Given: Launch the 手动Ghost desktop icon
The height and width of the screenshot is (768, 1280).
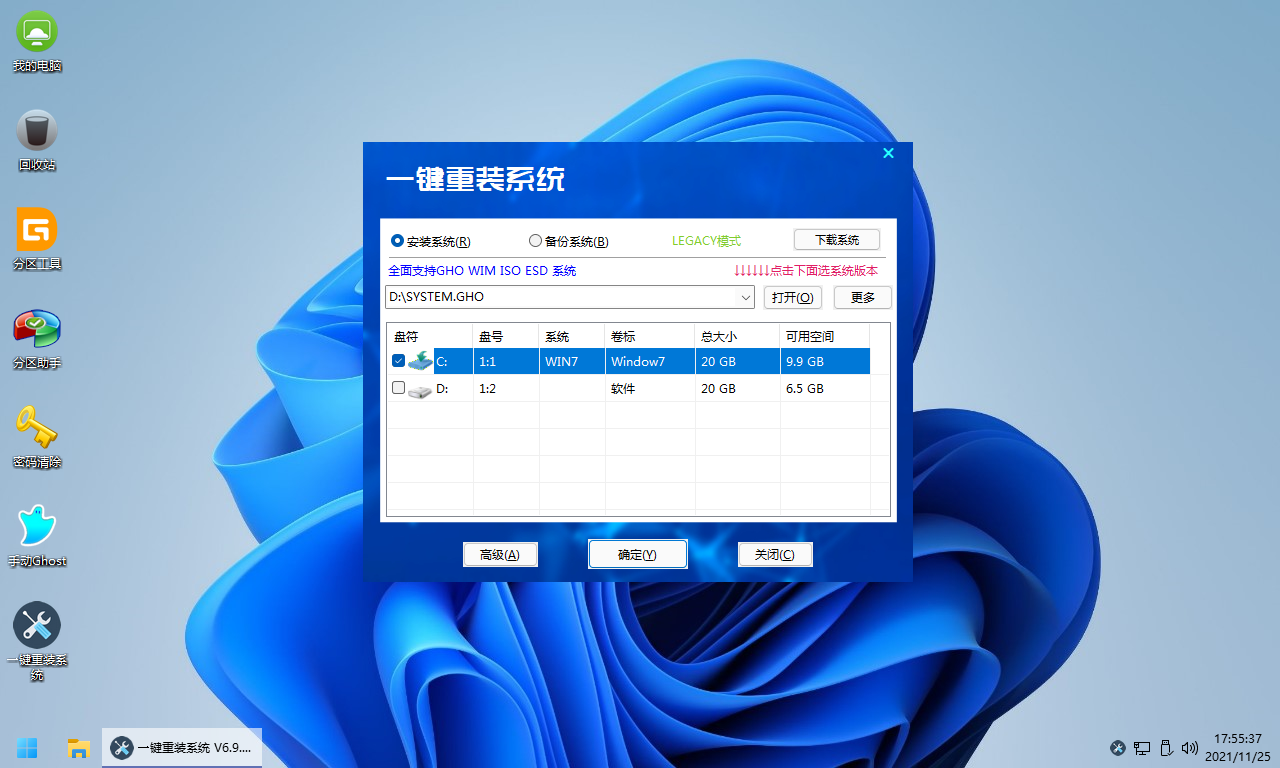Looking at the screenshot, I should click(37, 537).
